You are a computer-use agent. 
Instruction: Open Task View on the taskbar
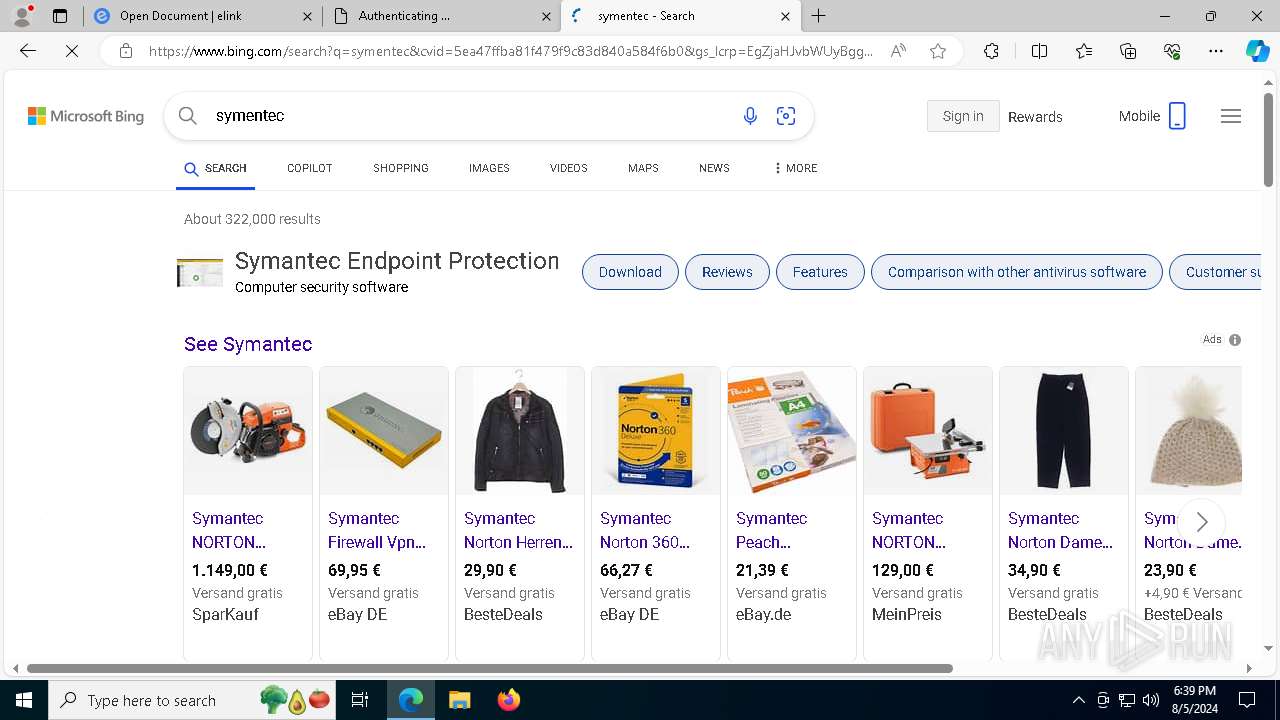pyautogui.click(x=360, y=700)
